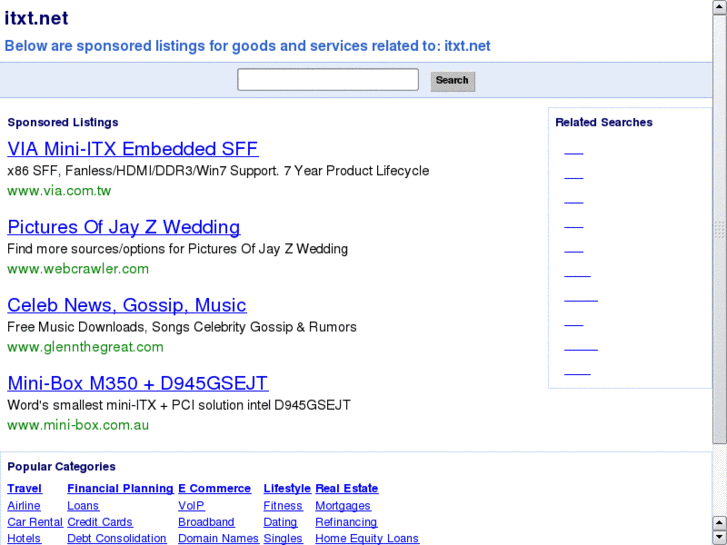
Task: Select the Loans link
Action: 83,506
